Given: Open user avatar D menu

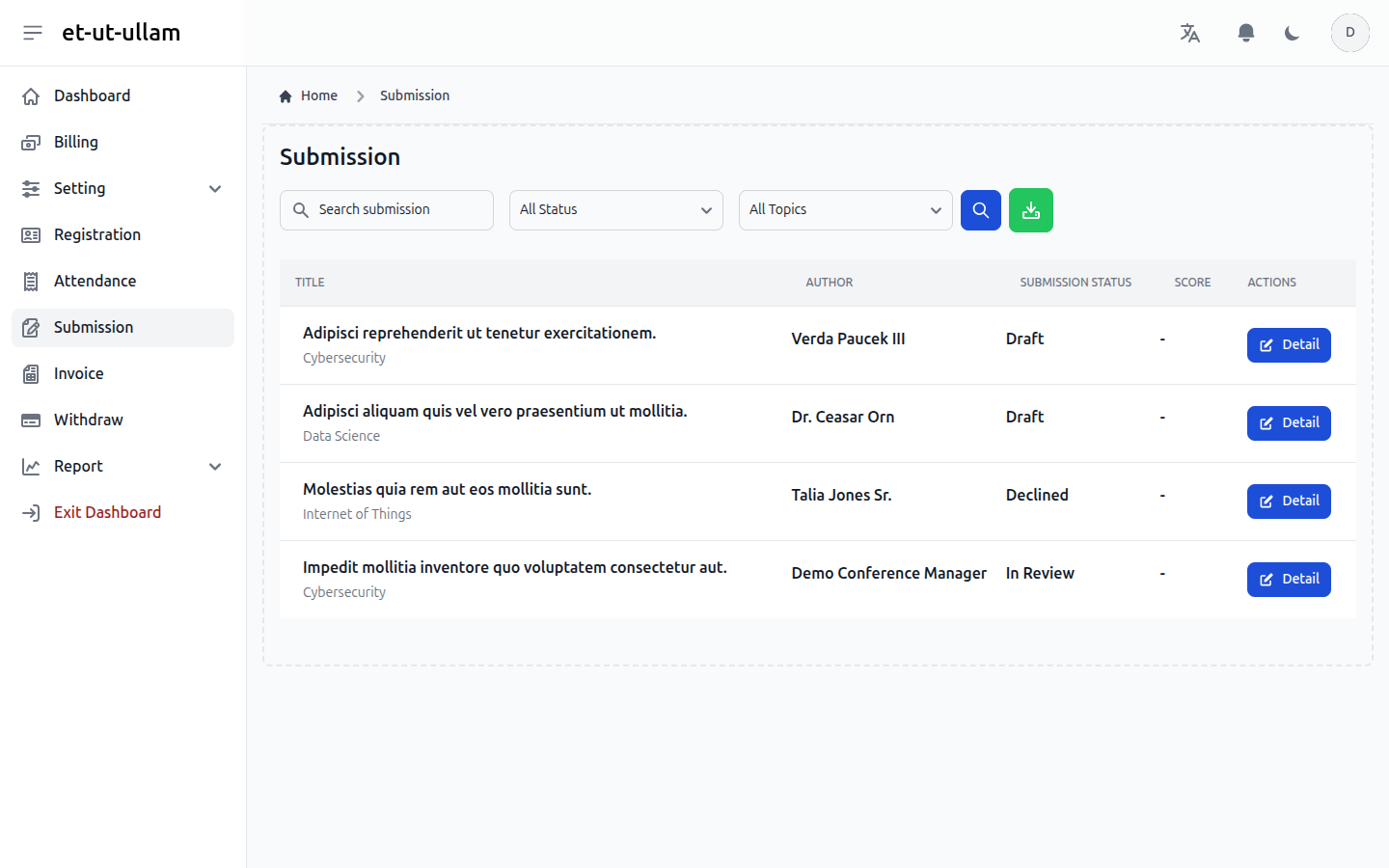Looking at the screenshot, I should point(1350,33).
